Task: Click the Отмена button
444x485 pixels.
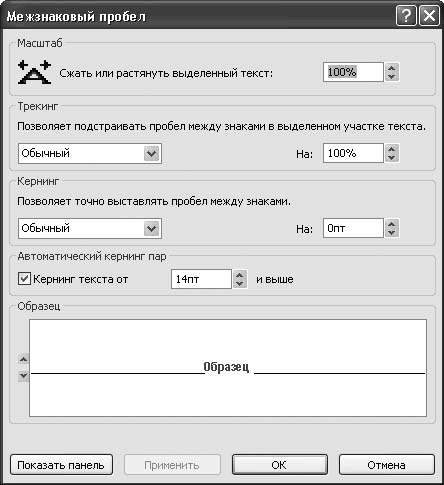Action: (387, 465)
